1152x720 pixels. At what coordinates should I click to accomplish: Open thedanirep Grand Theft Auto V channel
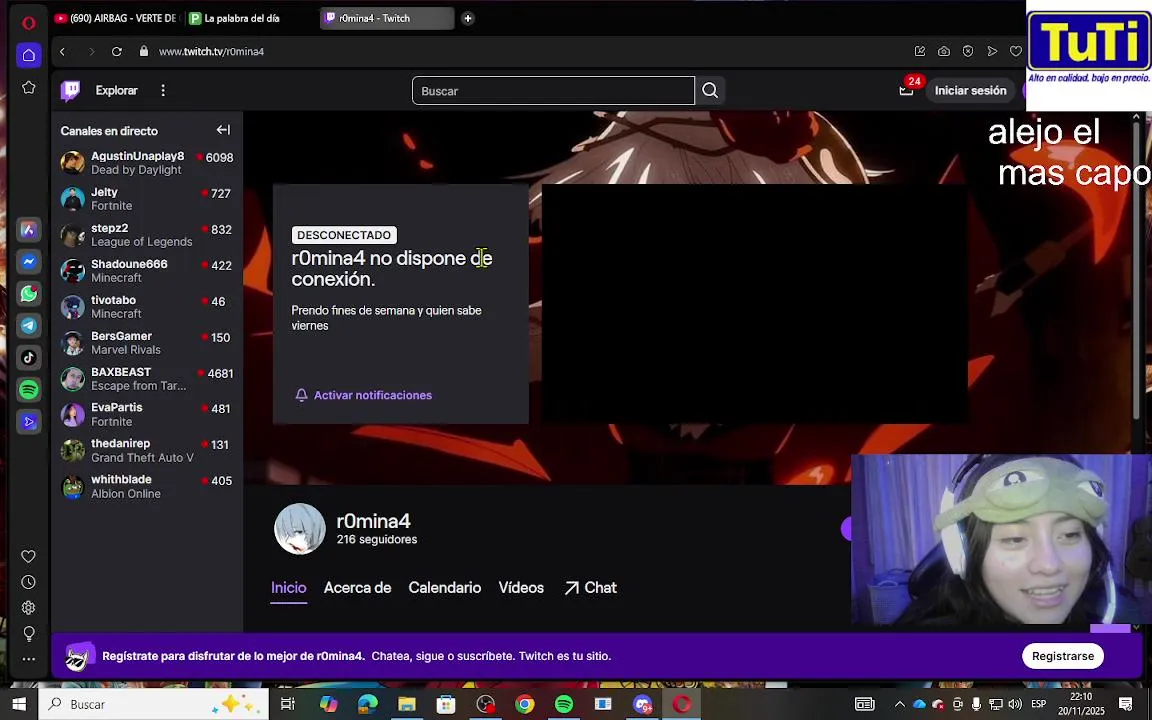coord(147,450)
